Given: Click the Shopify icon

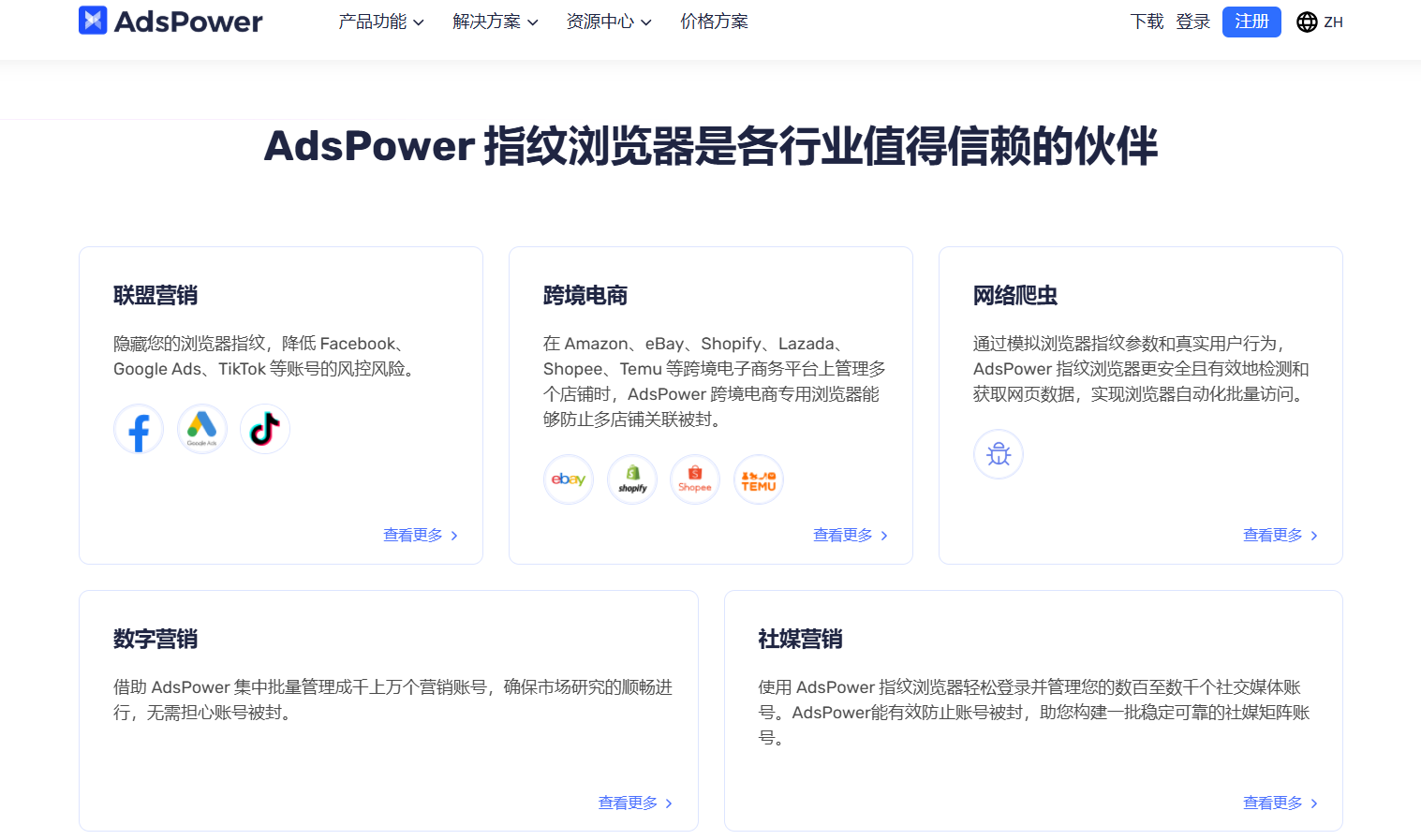Looking at the screenshot, I should [x=632, y=479].
